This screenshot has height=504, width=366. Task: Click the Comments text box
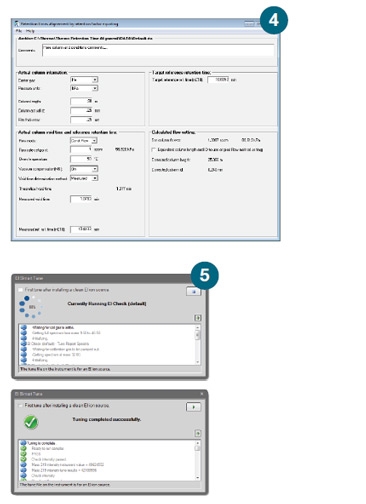158,51
